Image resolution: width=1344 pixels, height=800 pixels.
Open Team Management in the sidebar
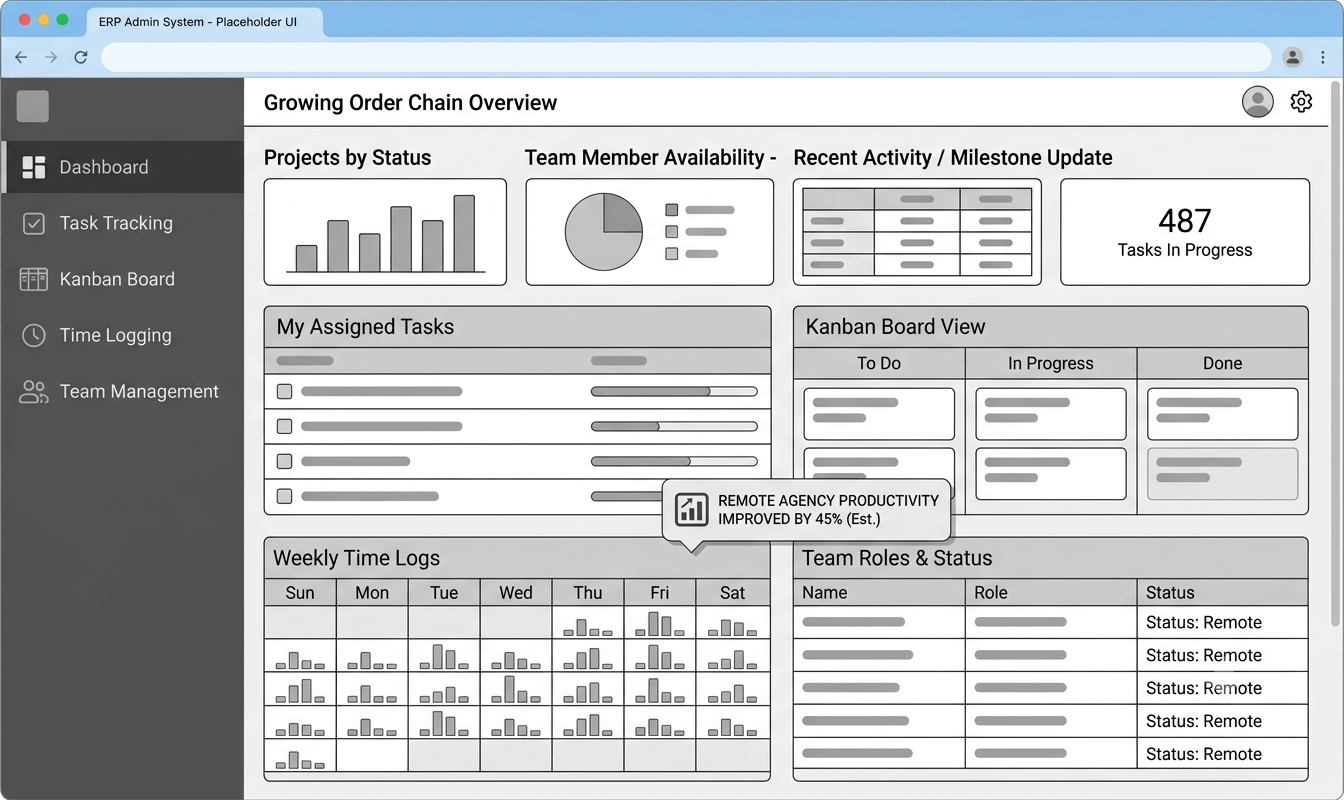[x=122, y=391]
